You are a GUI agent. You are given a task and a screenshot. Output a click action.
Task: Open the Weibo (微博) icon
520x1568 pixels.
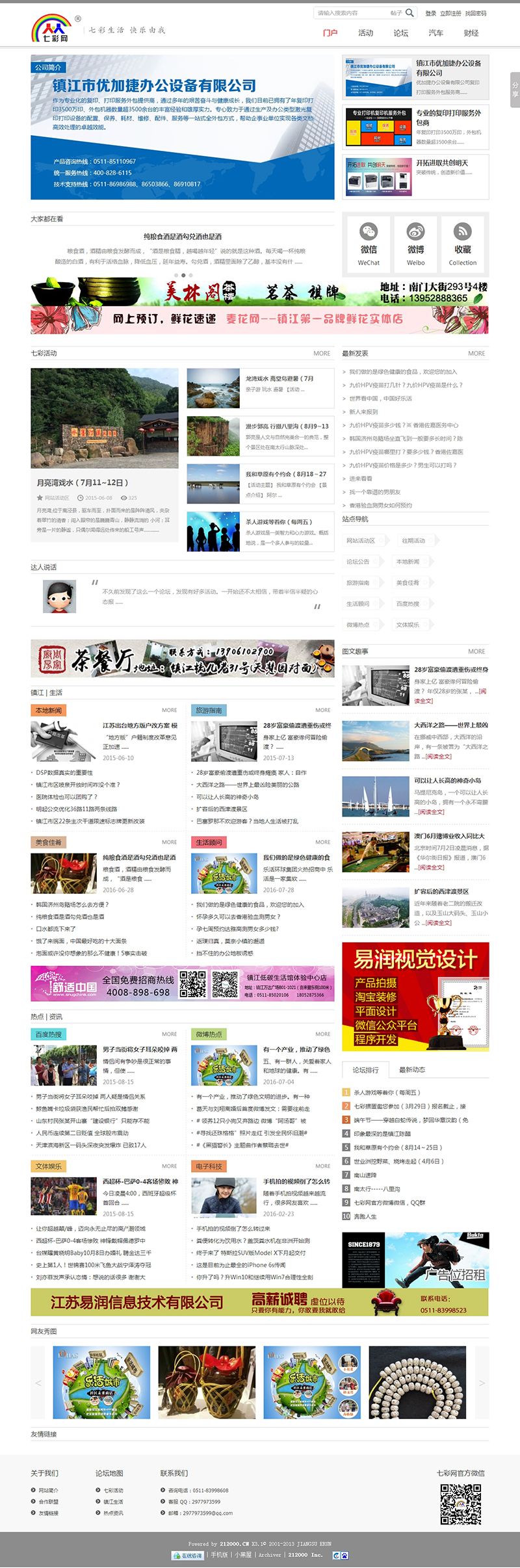tap(416, 231)
